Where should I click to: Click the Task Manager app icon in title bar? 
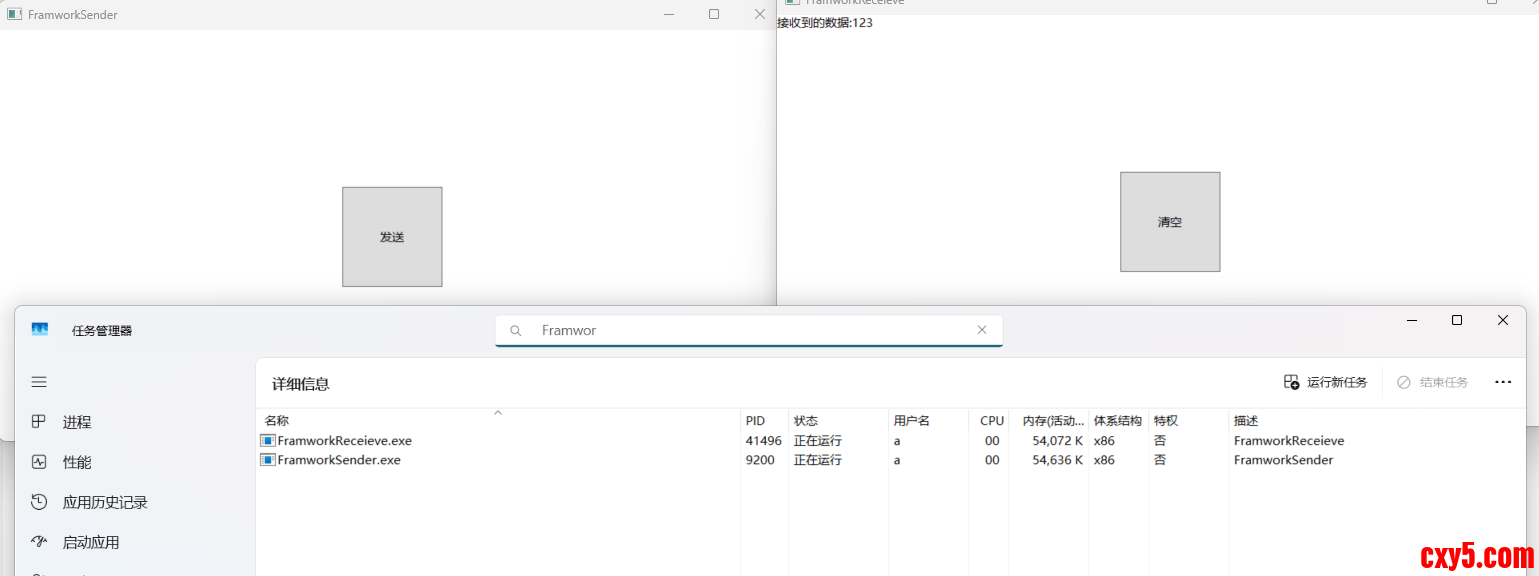point(40,330)
